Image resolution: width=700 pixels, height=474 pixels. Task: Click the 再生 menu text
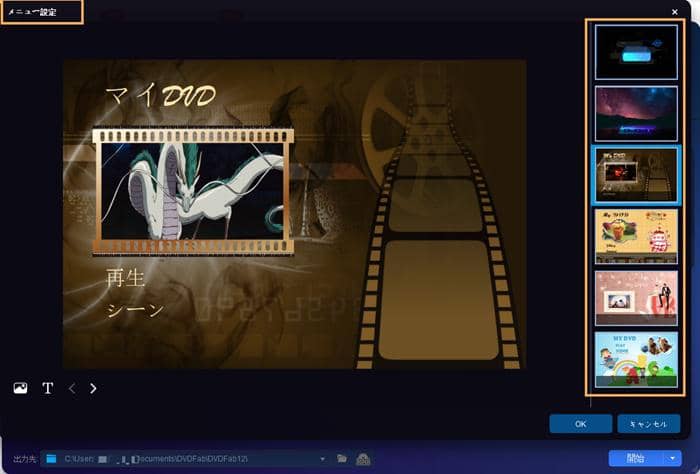(125, 279)
